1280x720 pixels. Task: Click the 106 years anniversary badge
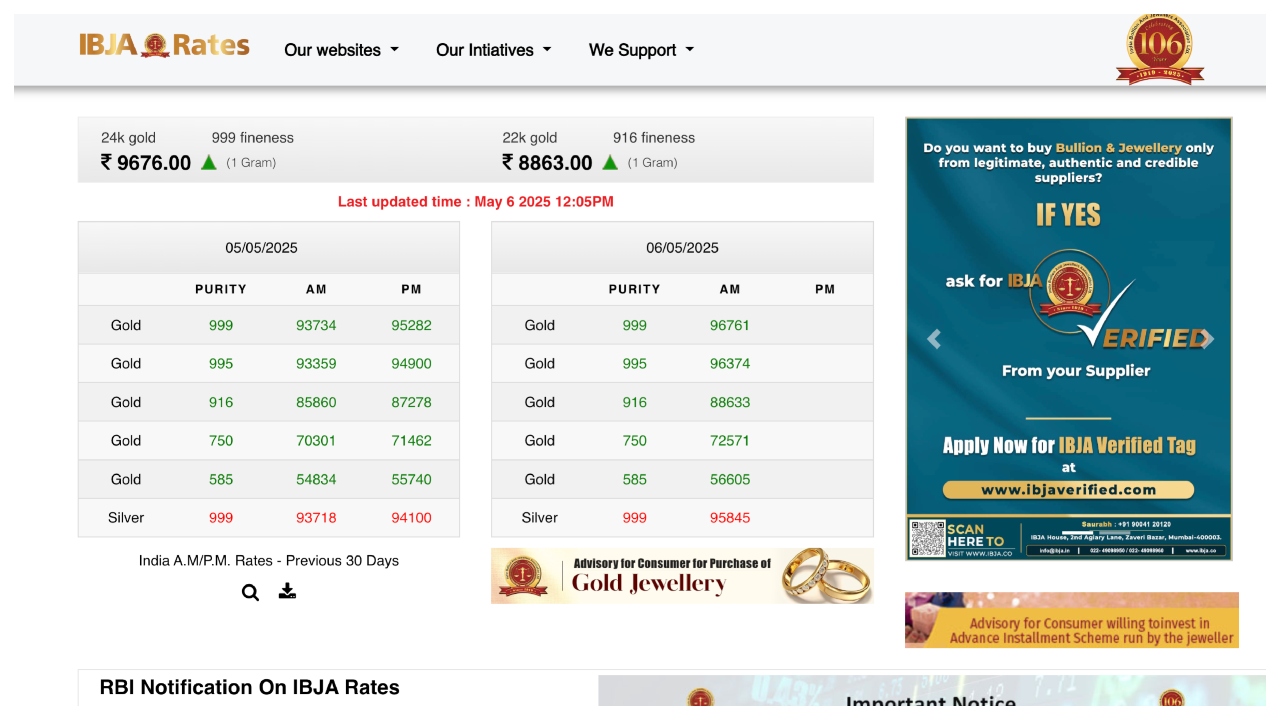pos(1159,48)
